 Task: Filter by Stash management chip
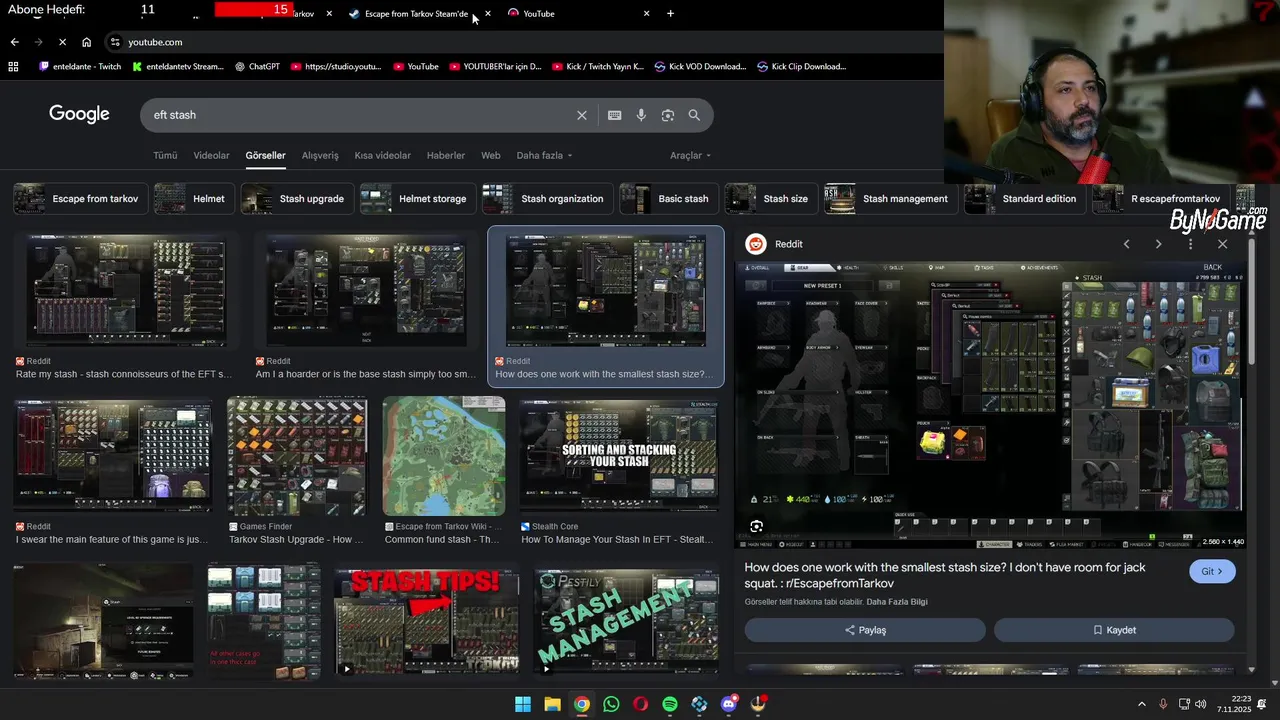[890, 199]
